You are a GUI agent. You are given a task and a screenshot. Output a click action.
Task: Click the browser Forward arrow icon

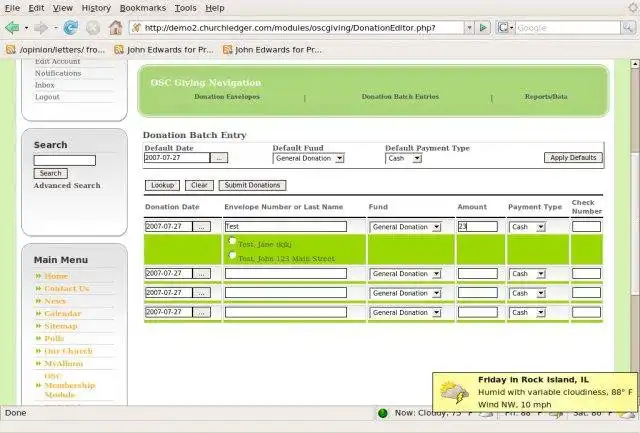41,28
